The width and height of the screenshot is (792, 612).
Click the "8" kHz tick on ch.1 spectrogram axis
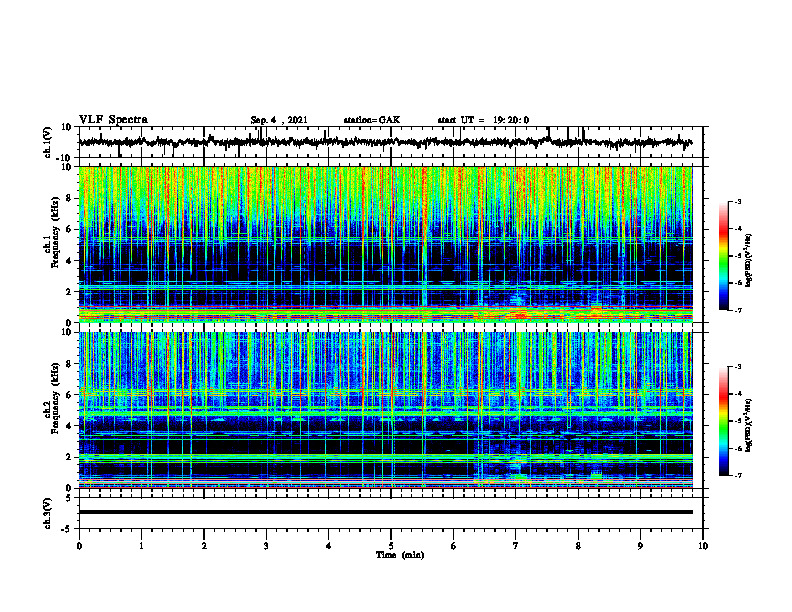click(x=70, y=198)
